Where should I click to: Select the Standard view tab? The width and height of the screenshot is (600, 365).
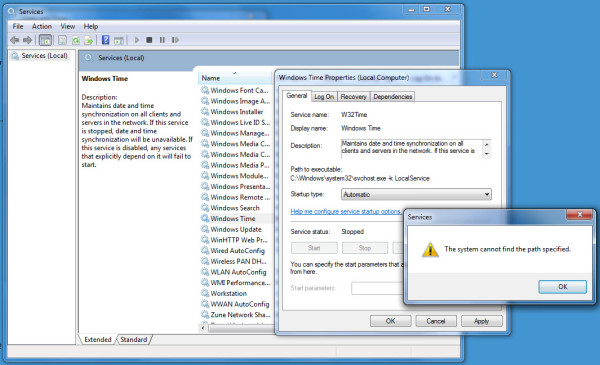(134, 339)
